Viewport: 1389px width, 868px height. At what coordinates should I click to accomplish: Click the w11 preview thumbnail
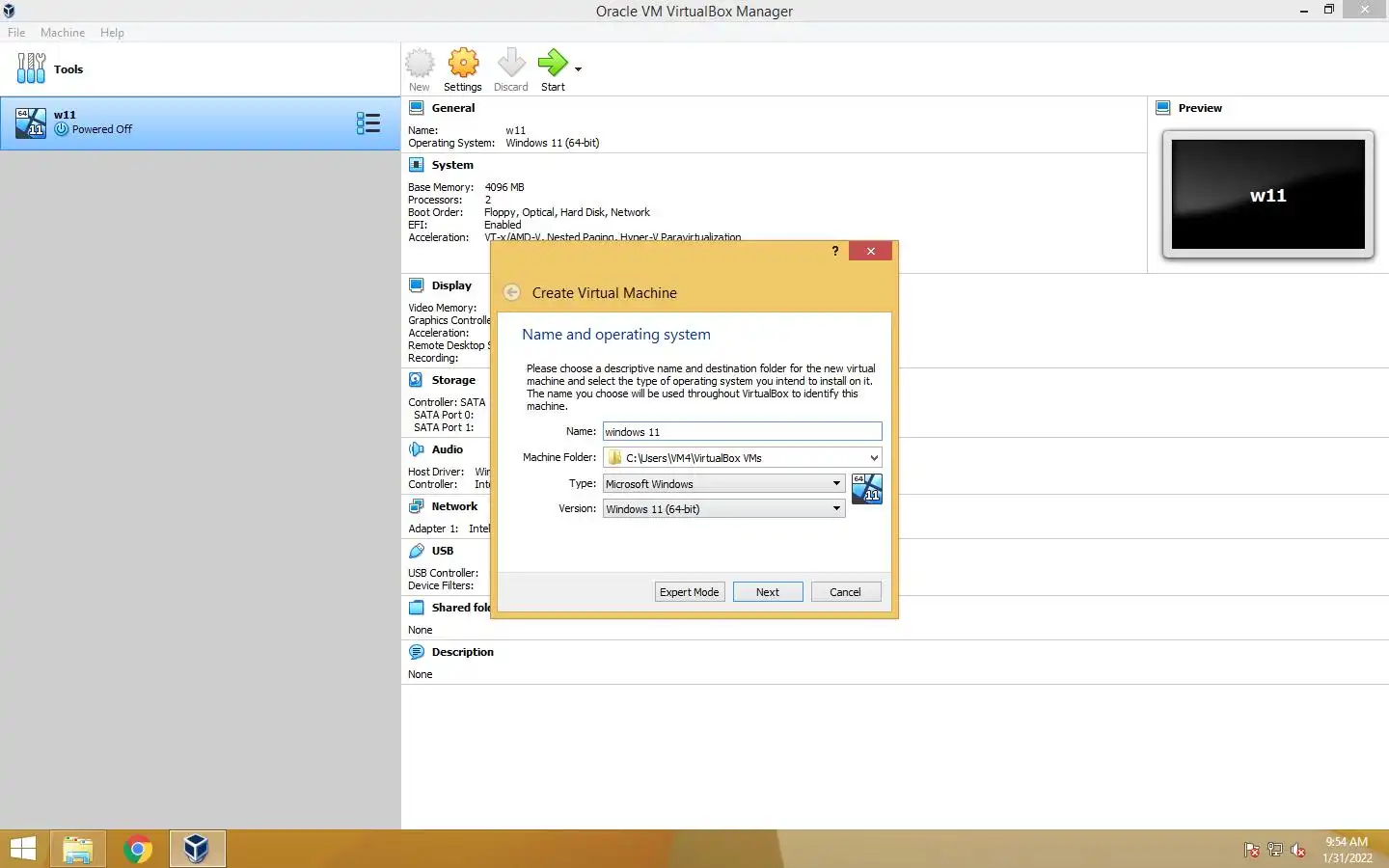click(1268, 195)
